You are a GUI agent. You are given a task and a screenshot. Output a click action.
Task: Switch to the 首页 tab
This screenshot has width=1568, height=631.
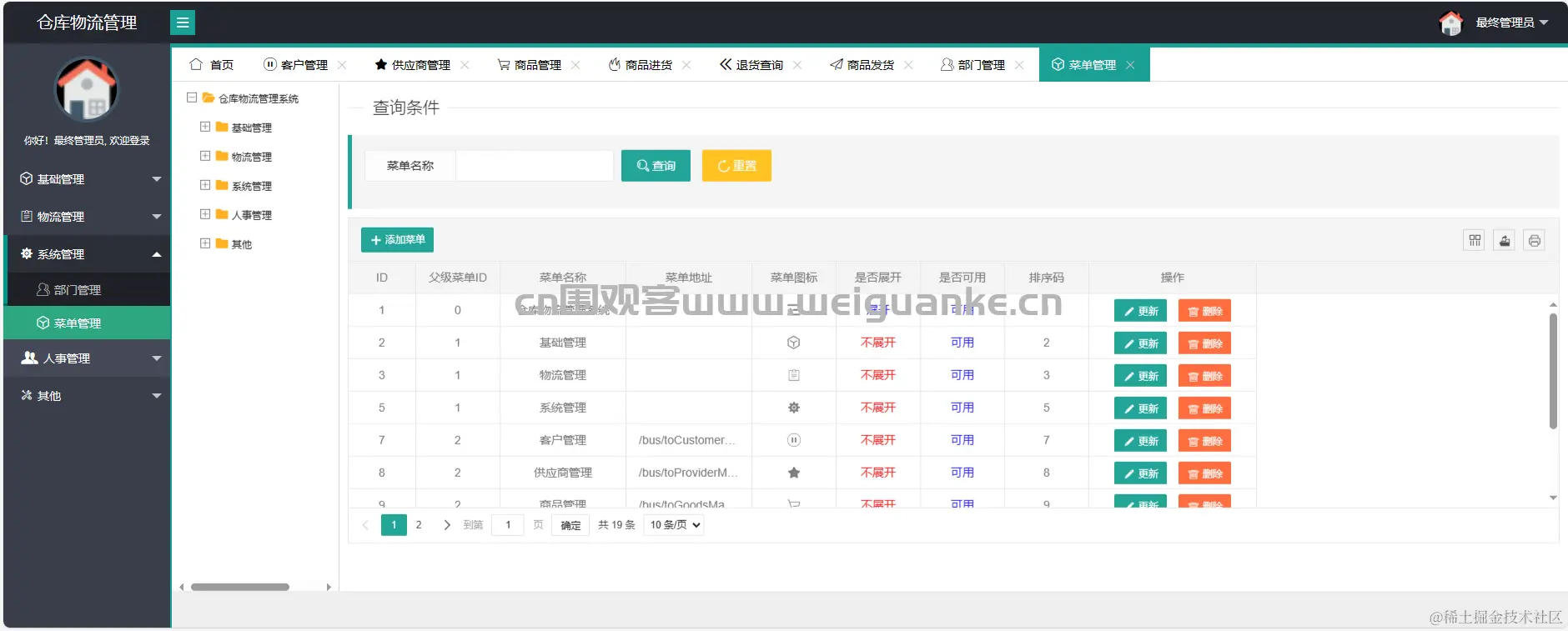point(212,65)
